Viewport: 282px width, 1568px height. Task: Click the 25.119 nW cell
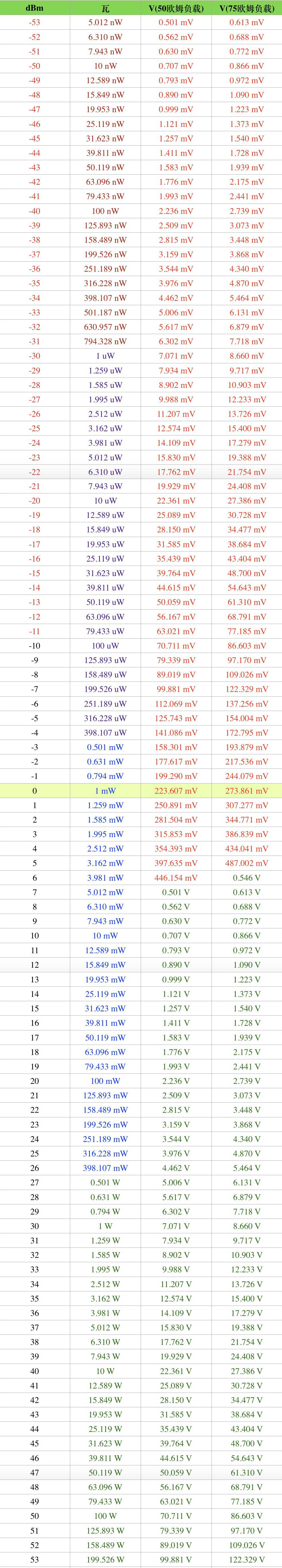tap(105, 124)
